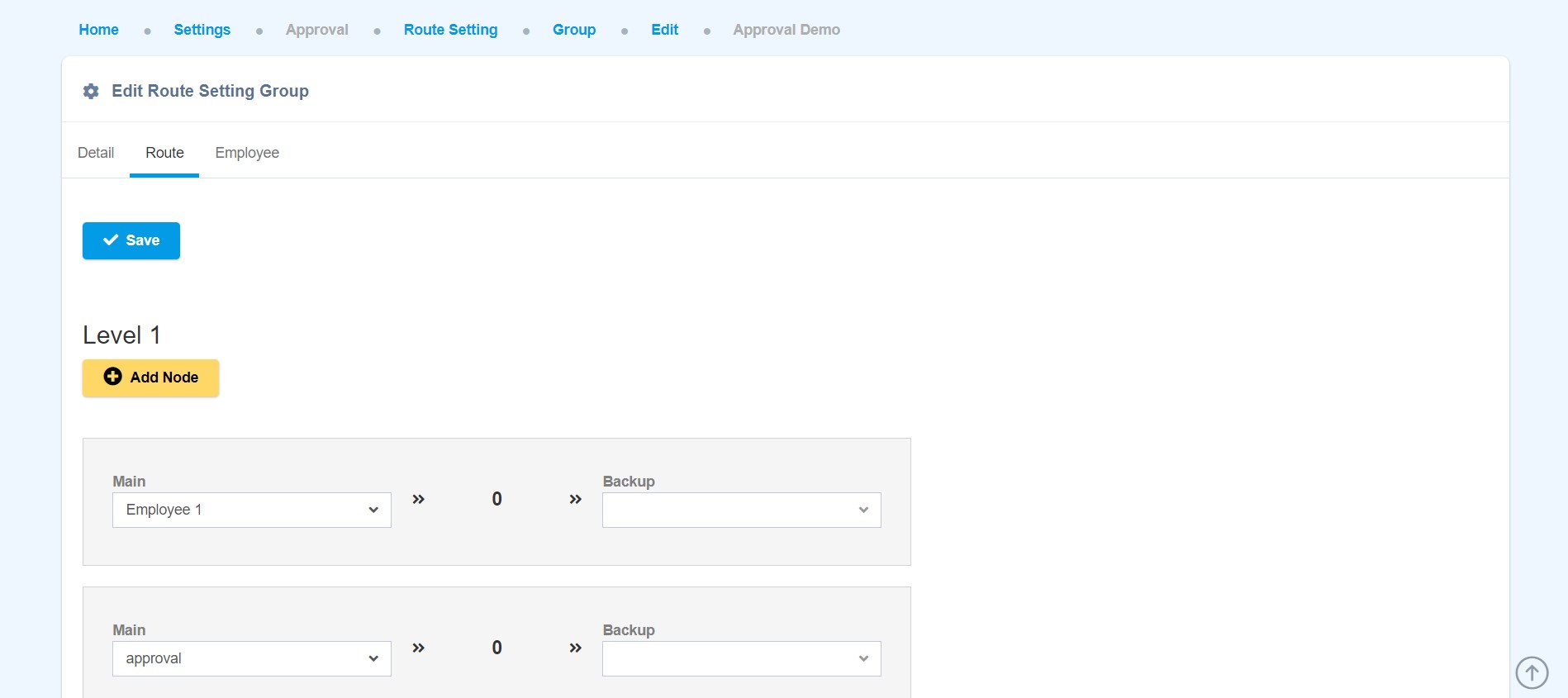Expand the first node's Backup dropdown
This screenshot has width=1568, height=698.
(741, 510)
